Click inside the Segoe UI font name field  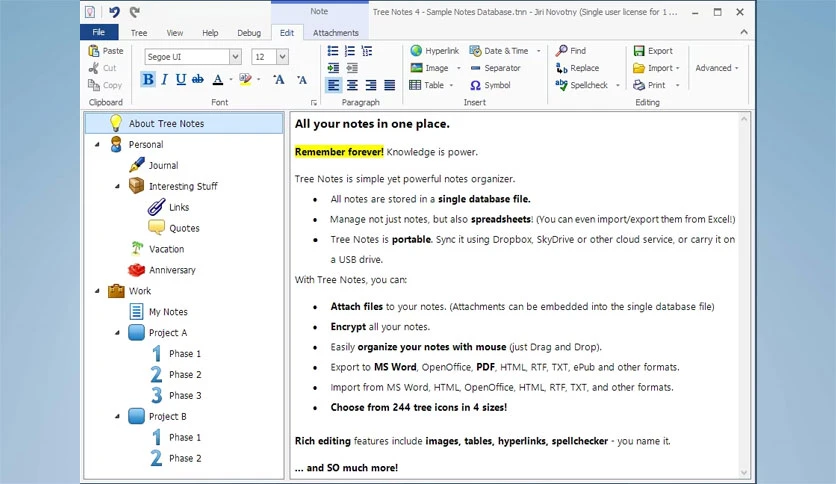point(187,57)
